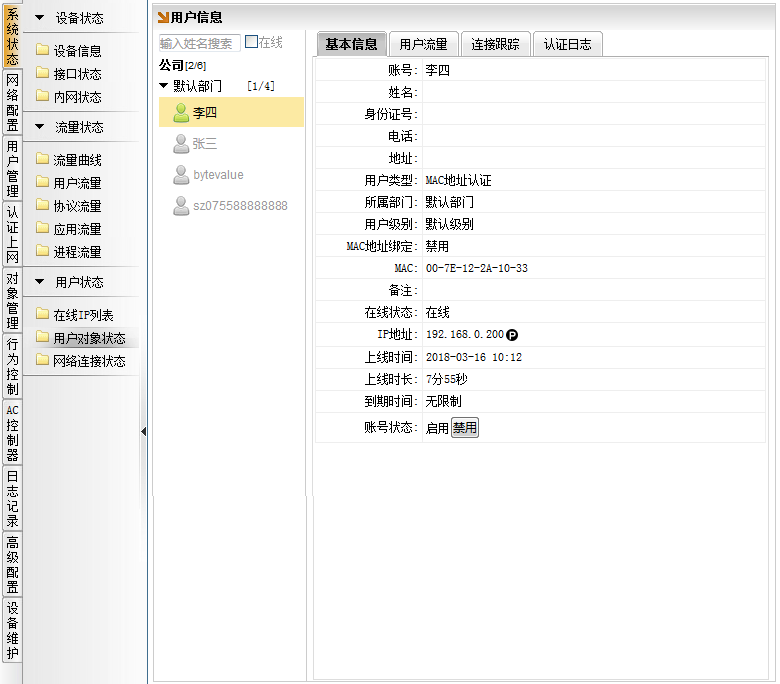
Task: Select the 李四 user avatar icon
Action: click(181, 112)
